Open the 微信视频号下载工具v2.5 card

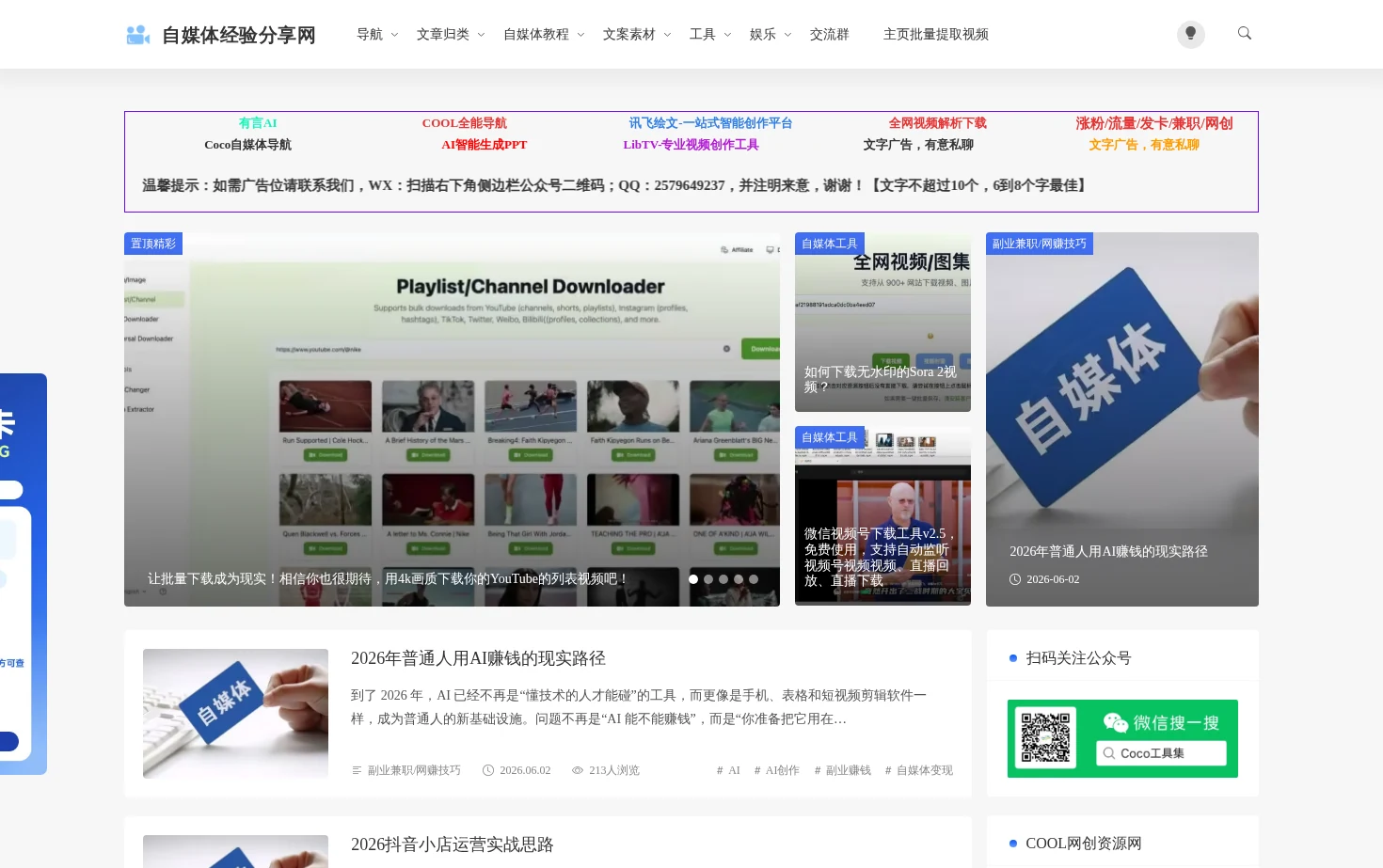coord(882,515)
